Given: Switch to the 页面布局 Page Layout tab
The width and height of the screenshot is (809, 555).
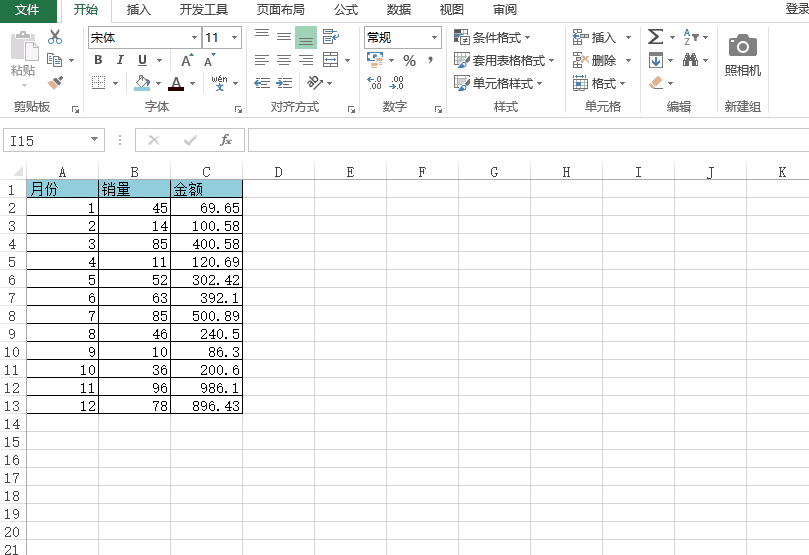Looking at the screenshot, I should click(281, 10).
